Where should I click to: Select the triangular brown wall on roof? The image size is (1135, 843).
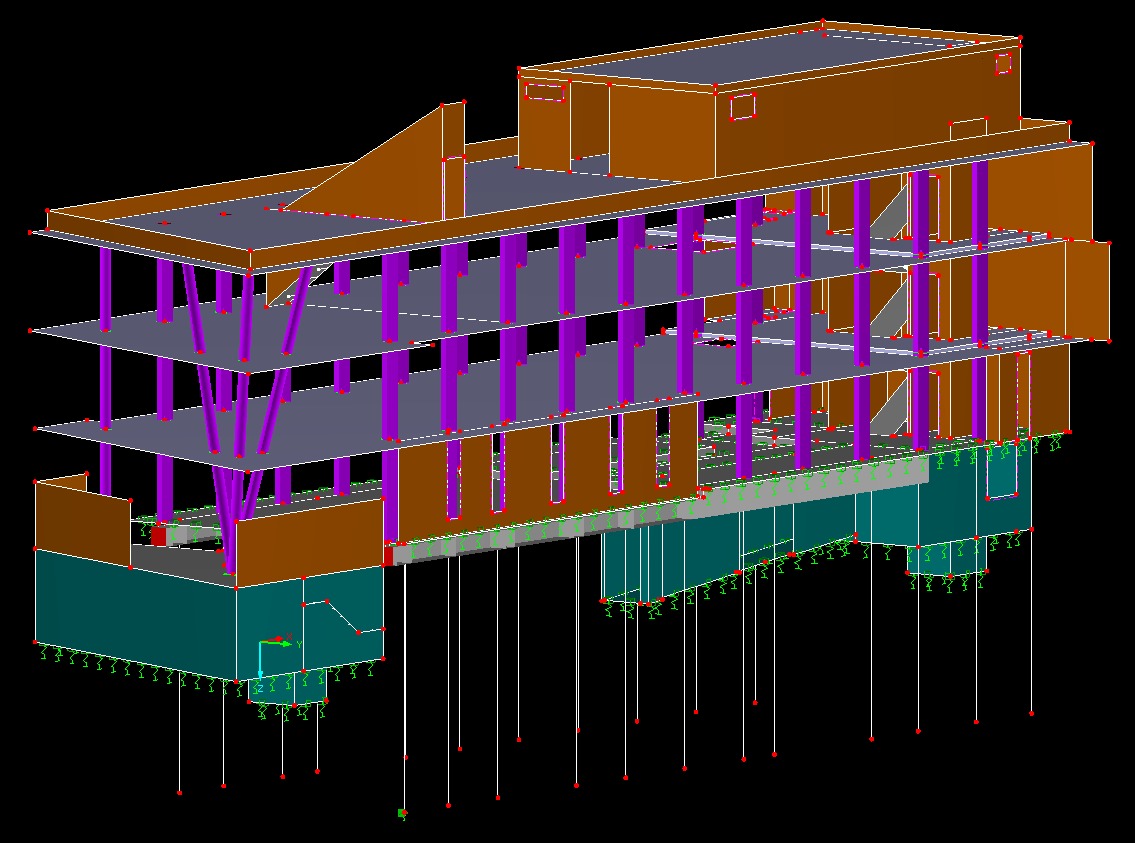tap(400, 170)
